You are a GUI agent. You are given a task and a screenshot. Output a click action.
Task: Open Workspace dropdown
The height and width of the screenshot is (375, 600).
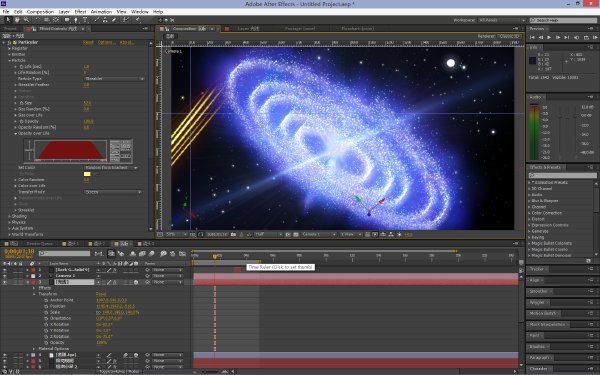coord(502,20)
